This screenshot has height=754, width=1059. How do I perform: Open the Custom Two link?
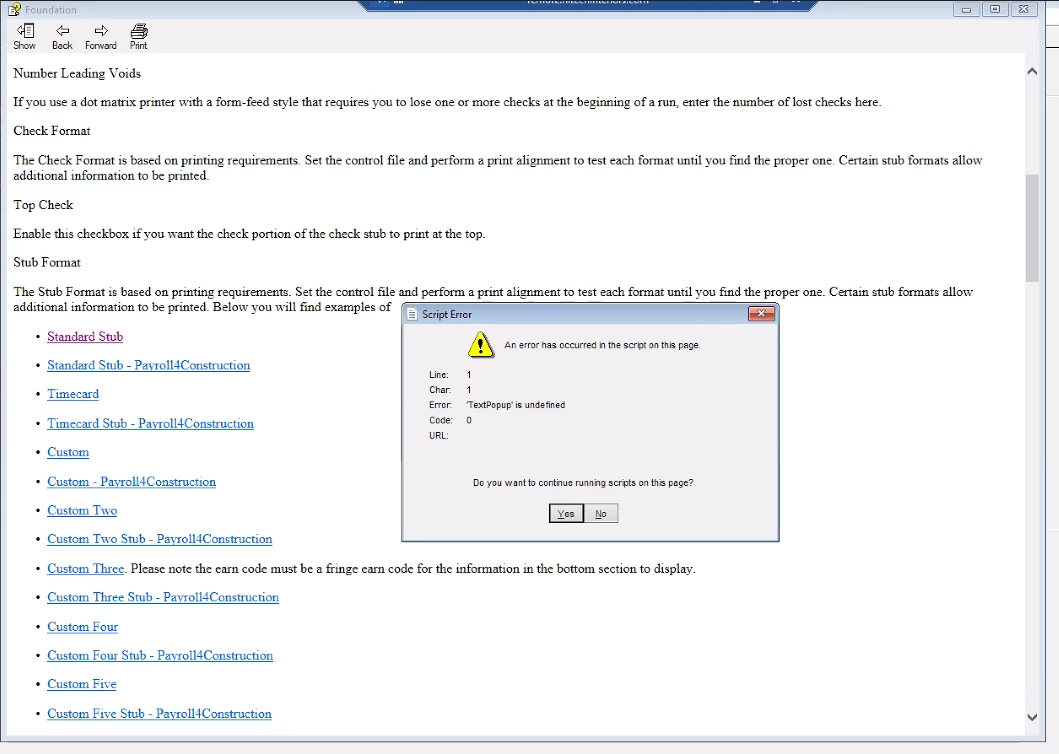pyautogui.click(x=82, y=510)
